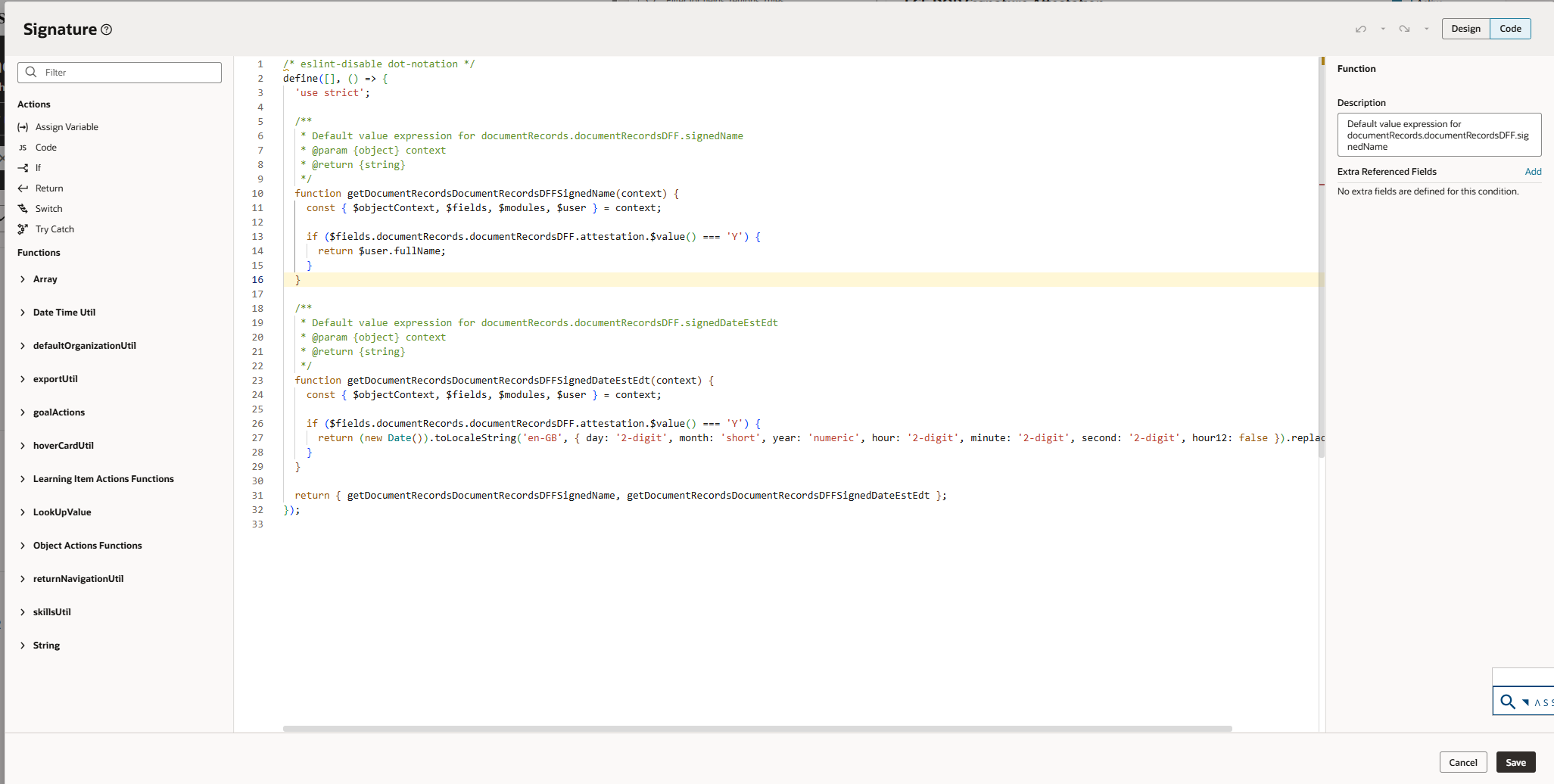
Task: Select the Assign Variable action icon
Action: tap(23, 127)
